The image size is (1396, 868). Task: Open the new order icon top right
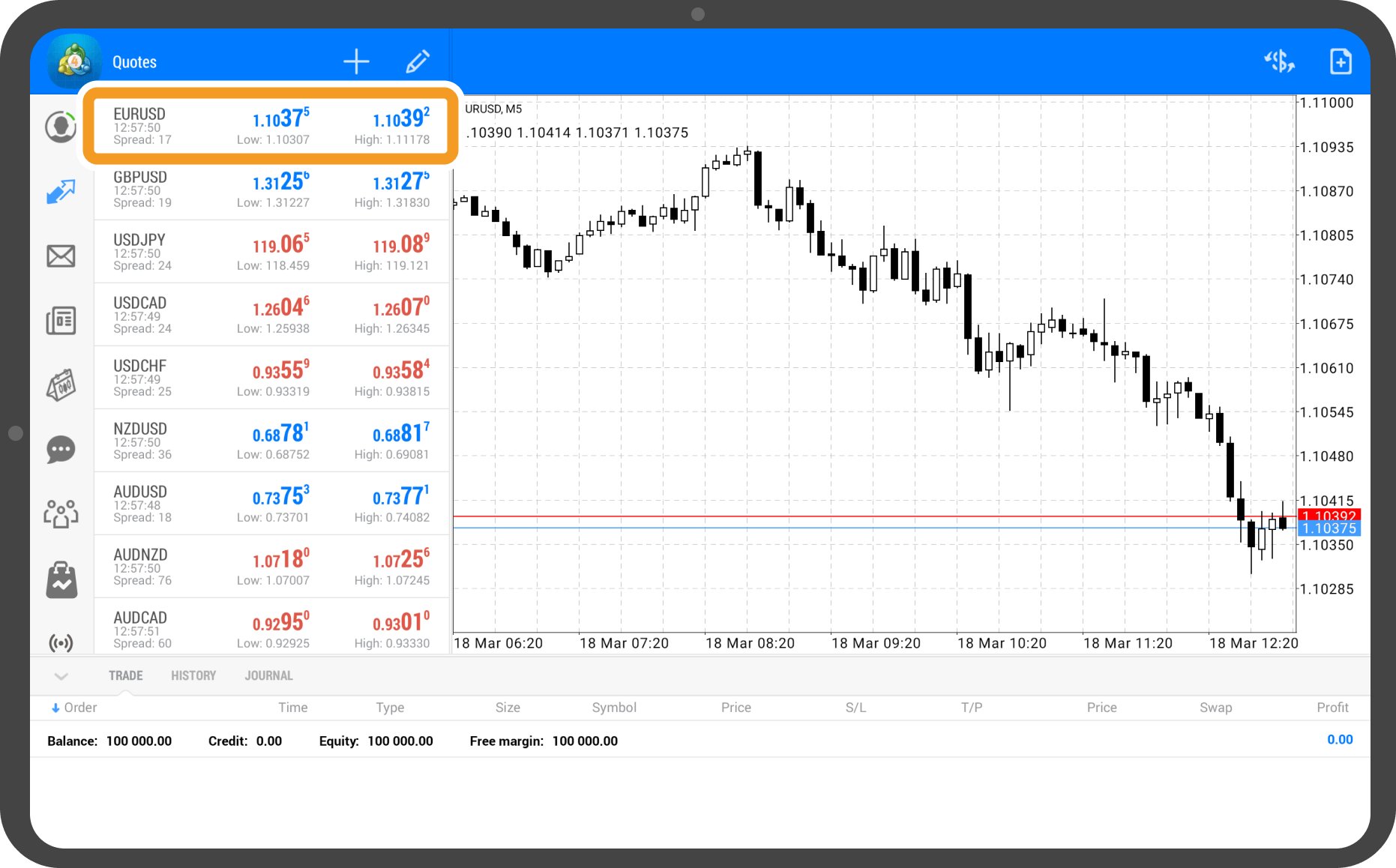(1341, 61)
